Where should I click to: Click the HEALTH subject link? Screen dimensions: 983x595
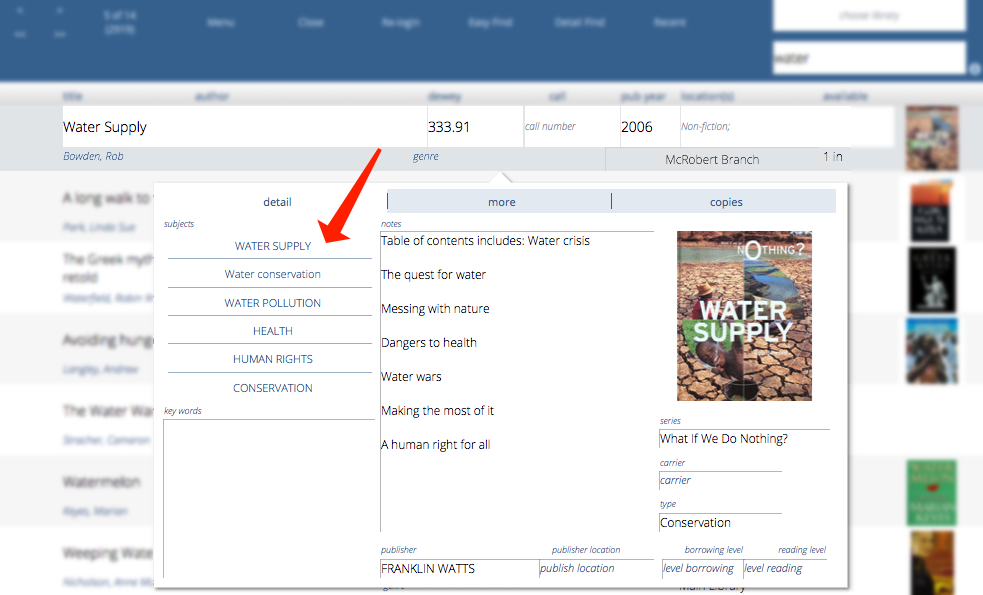pos(273,331)
